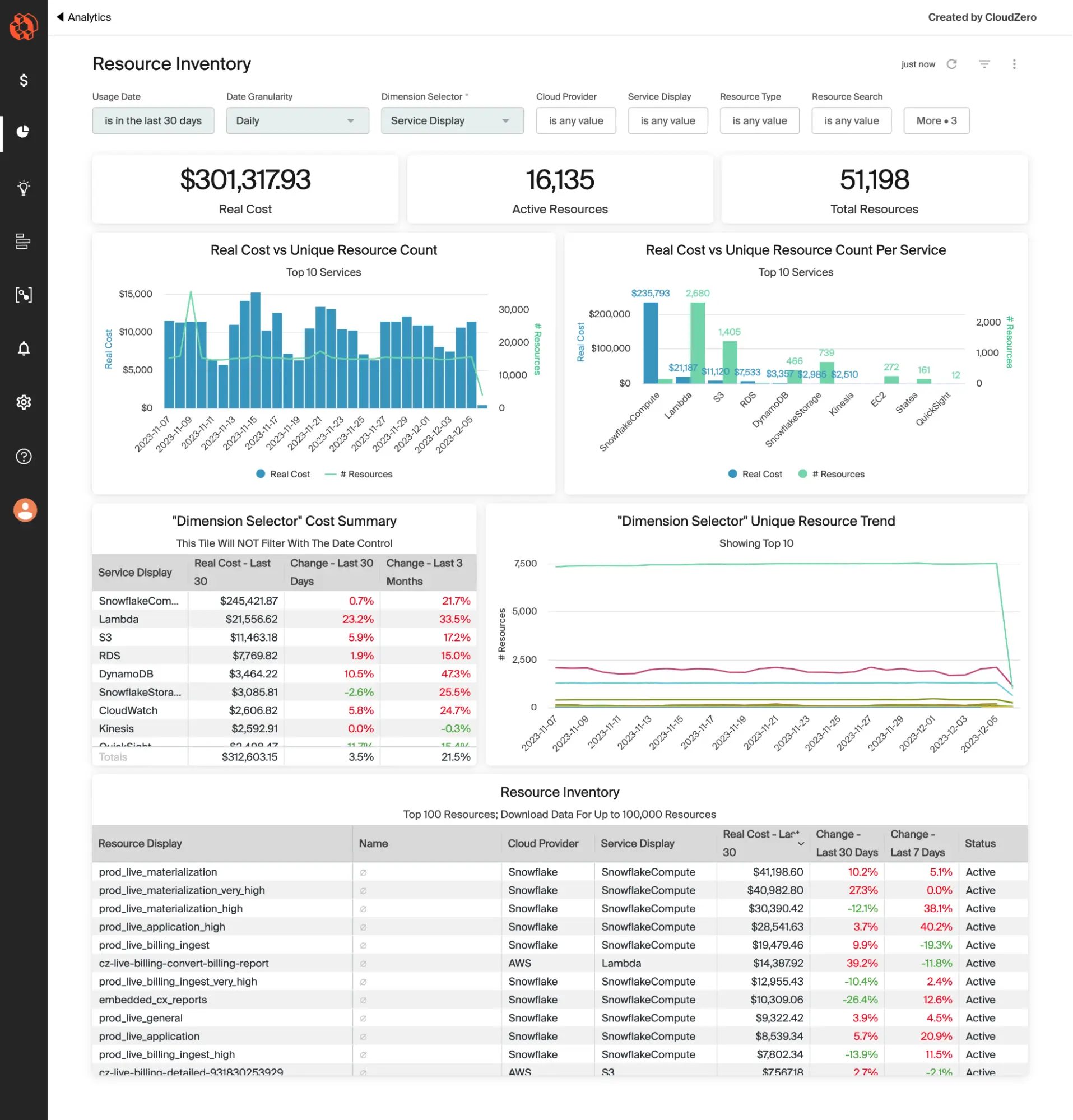The height and width of the screenshot is (1120, 1073).
Task: Toggle the filters bar icon
Action: pos(984,64)
